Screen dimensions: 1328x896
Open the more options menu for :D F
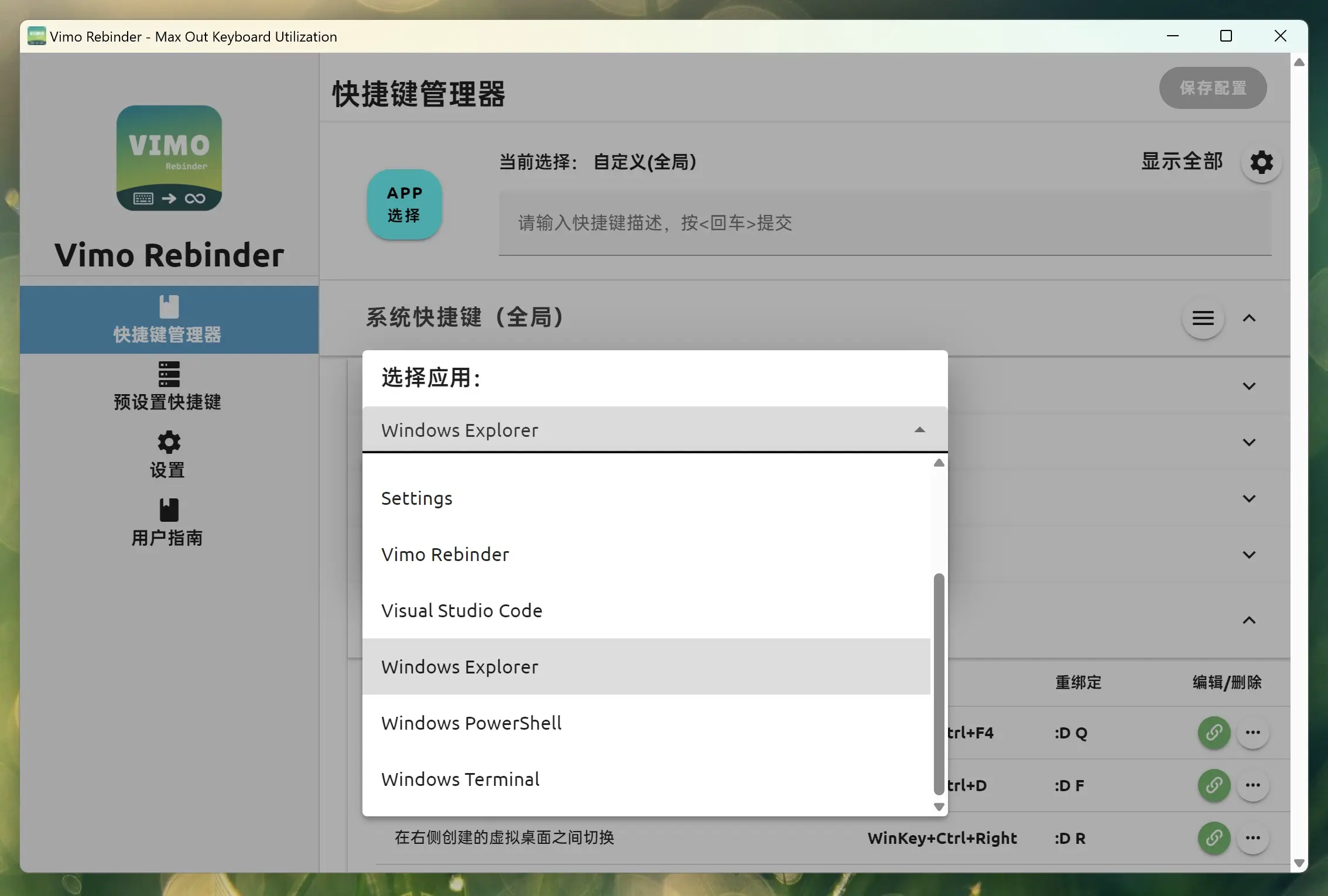[x=1252, y=785]
